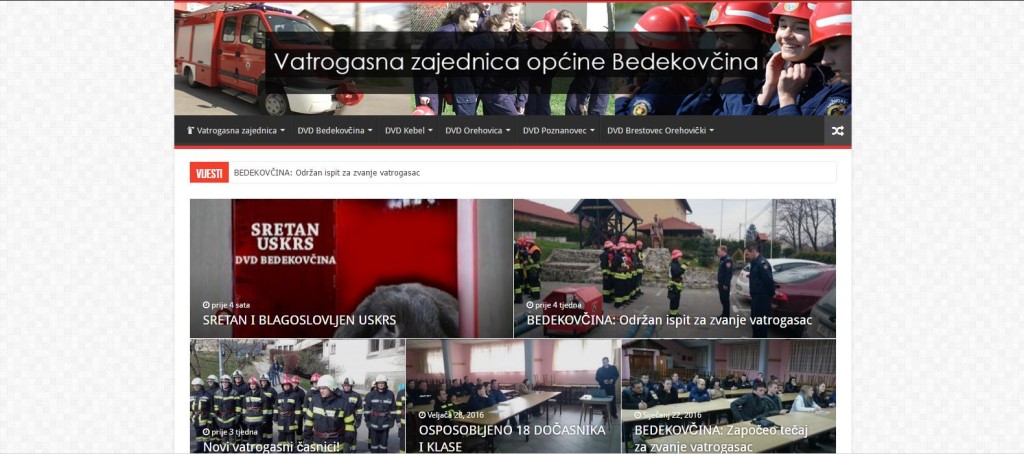
Task: Open the DVD Poznanovec menu item
Action: pyautogui.click(x=558, y=131)
